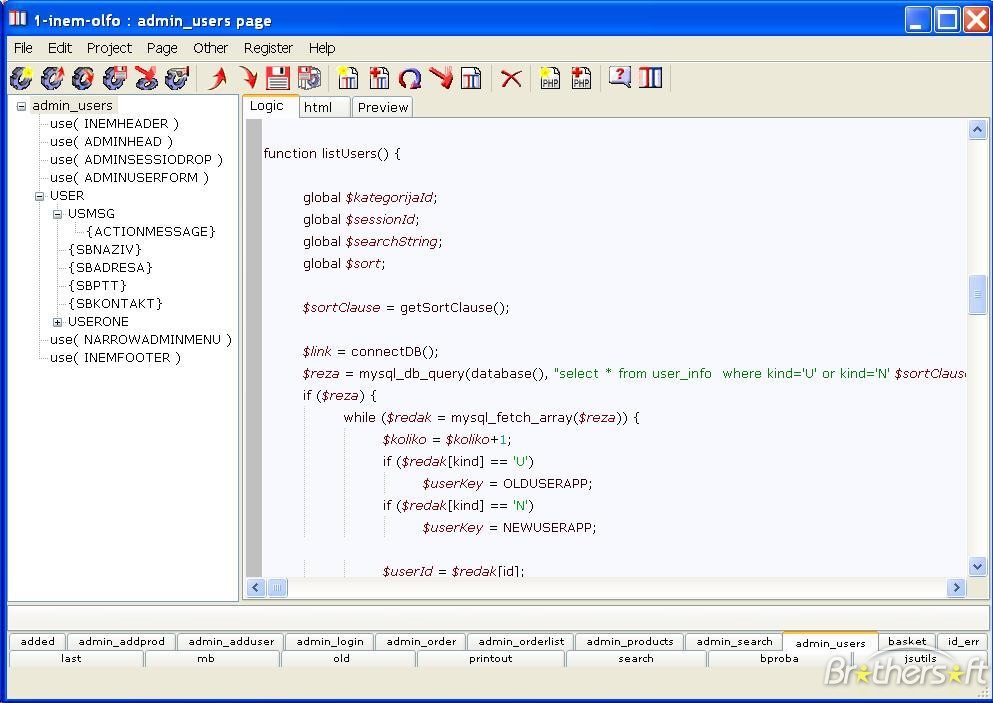This screenshot has width=993, height=703.
Task: Click horizontal scrollbar right arrow
Action: 956,588
